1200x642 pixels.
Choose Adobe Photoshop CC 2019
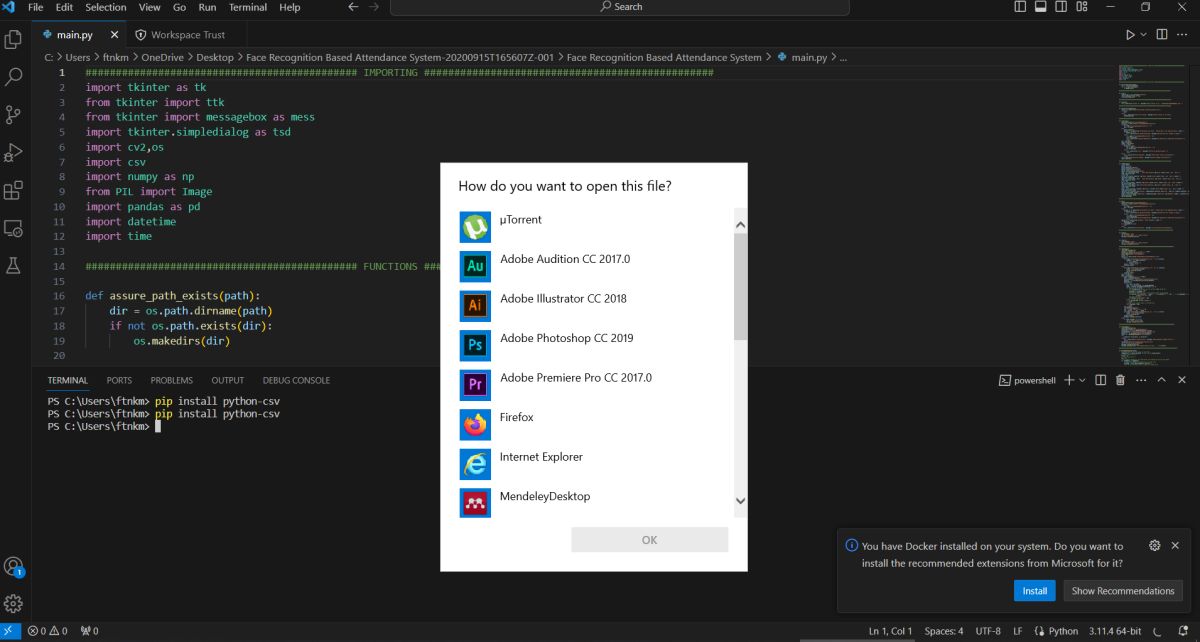(x=595, y=346)
